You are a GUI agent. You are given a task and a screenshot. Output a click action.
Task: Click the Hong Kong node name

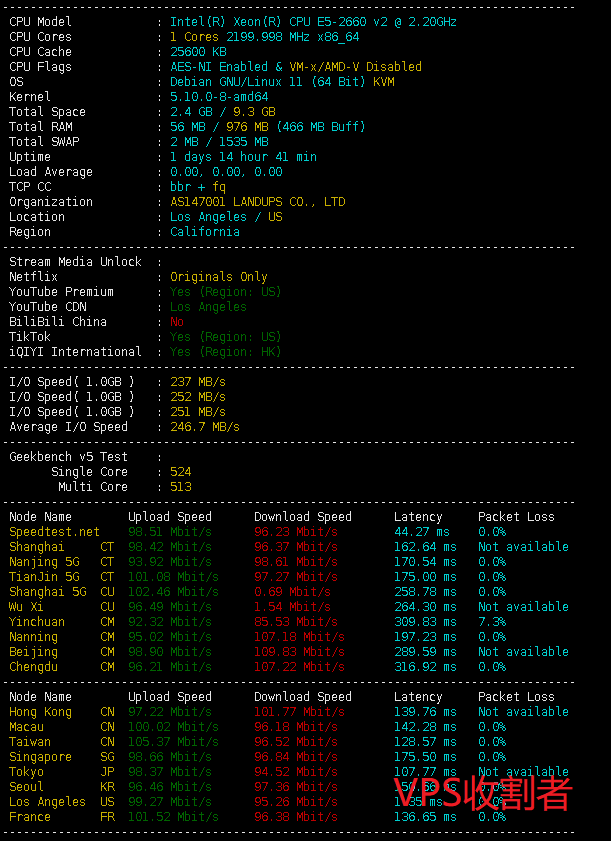(40, 712)
